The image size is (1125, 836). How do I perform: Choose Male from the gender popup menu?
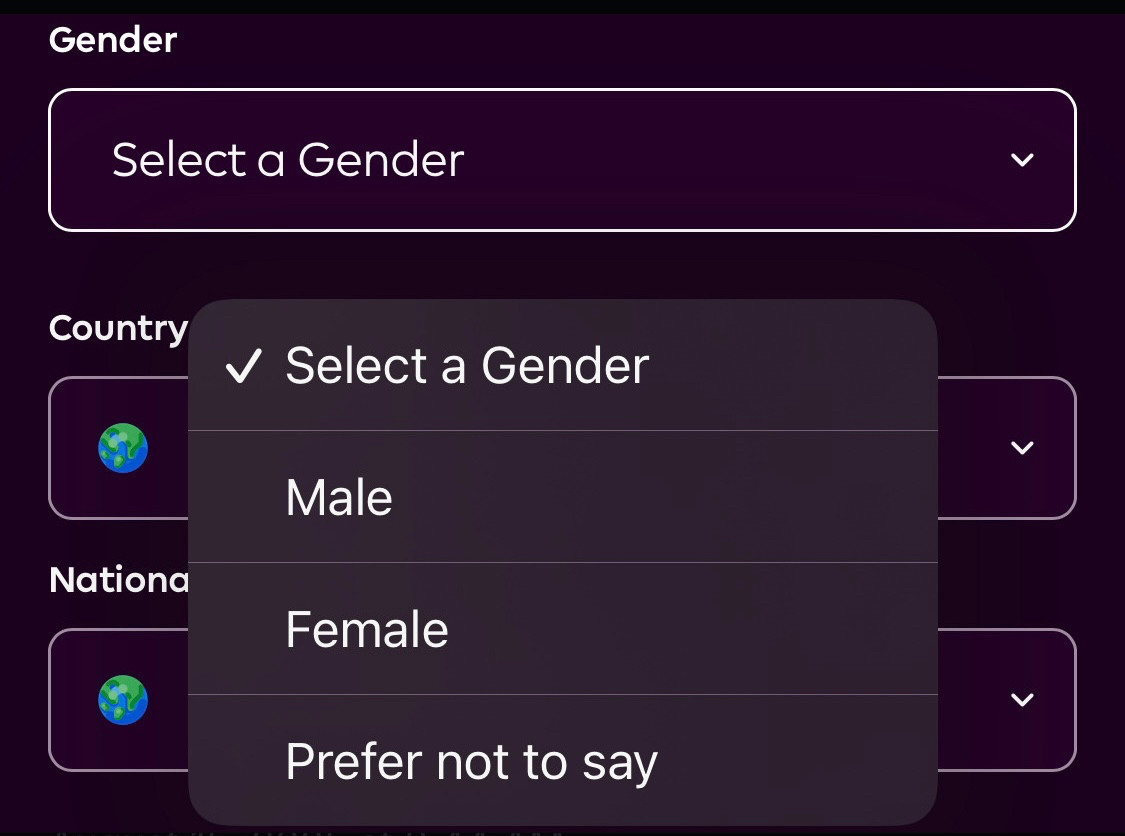pos(562,497)
